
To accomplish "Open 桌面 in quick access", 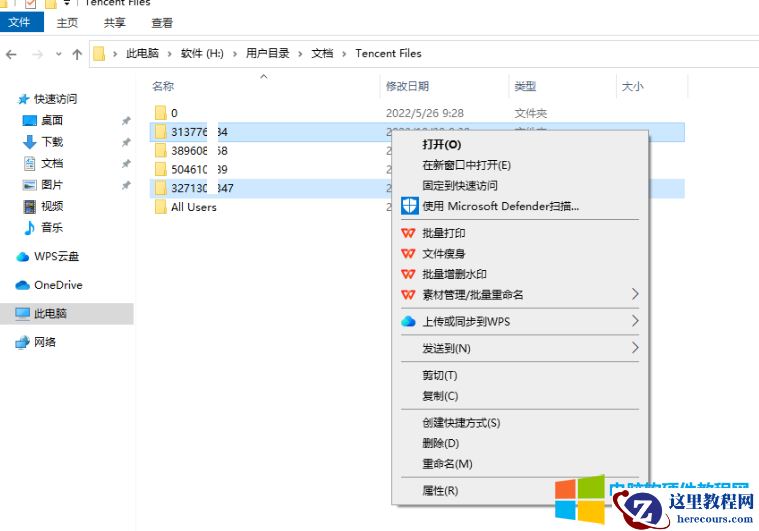I will [x=52, y=120].
